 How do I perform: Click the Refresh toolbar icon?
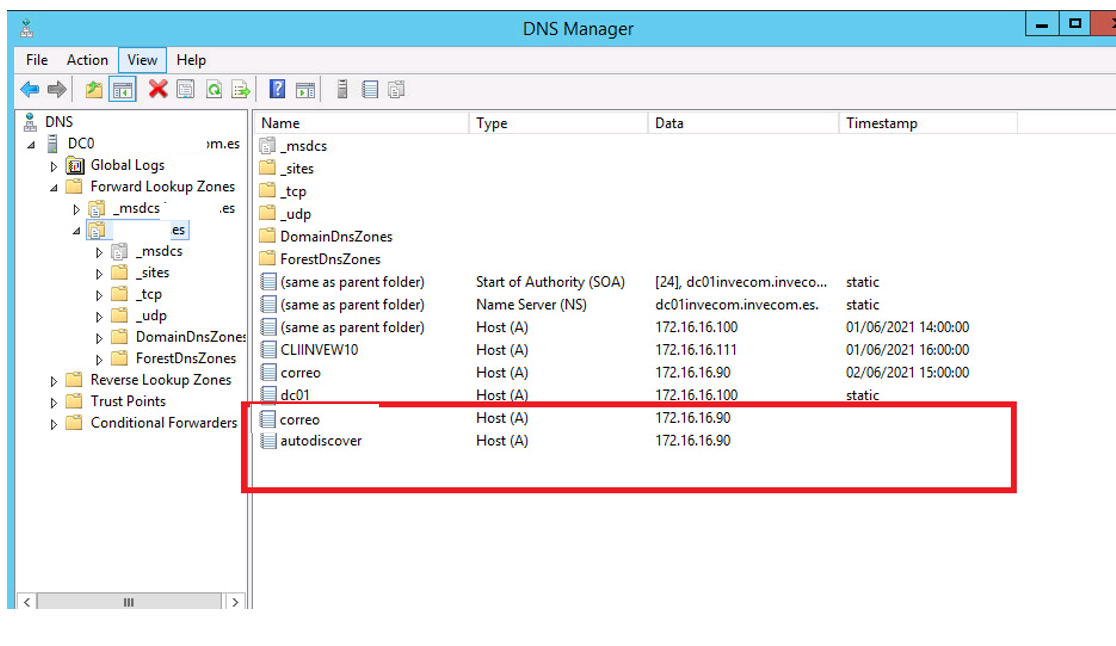point(214,90)
